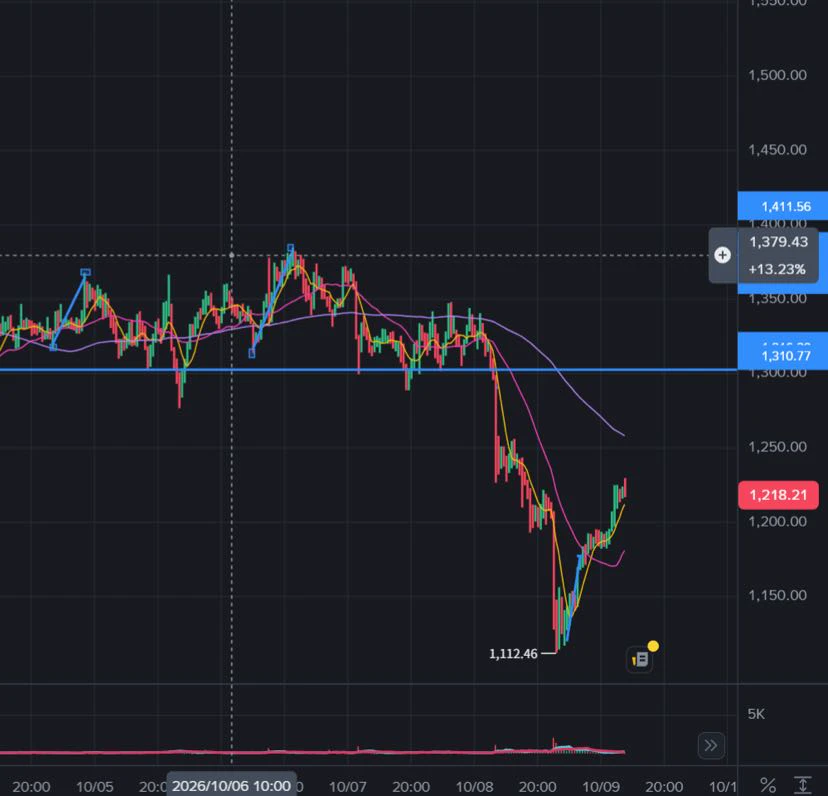Select the 1,411.56 blue price label

[x=783, y=206]
